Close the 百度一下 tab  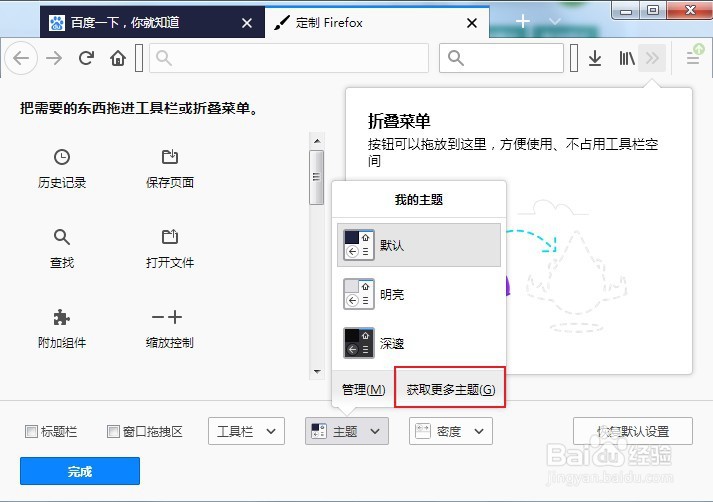(246, 23)
